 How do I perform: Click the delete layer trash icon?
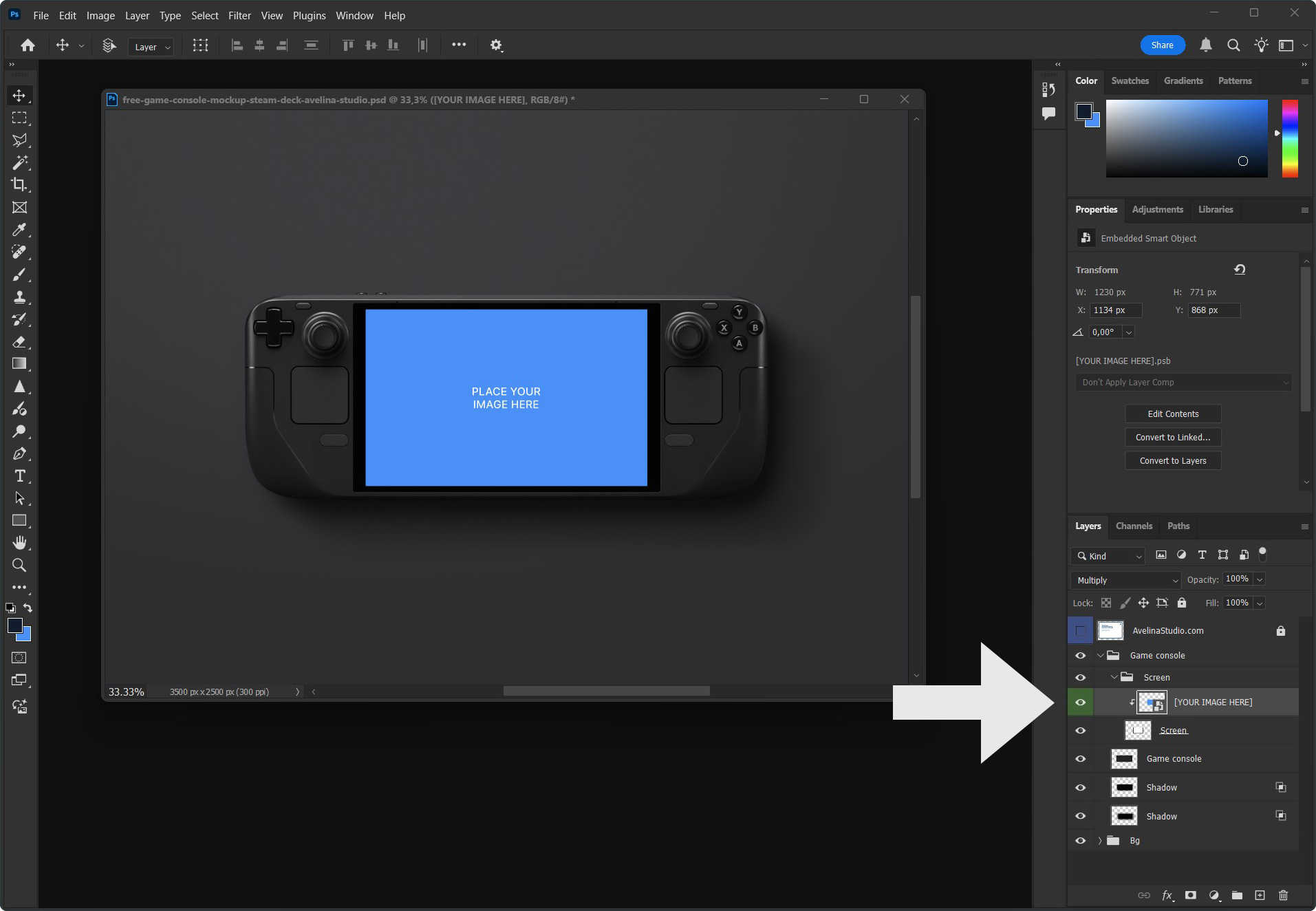tap(1283, 895)
